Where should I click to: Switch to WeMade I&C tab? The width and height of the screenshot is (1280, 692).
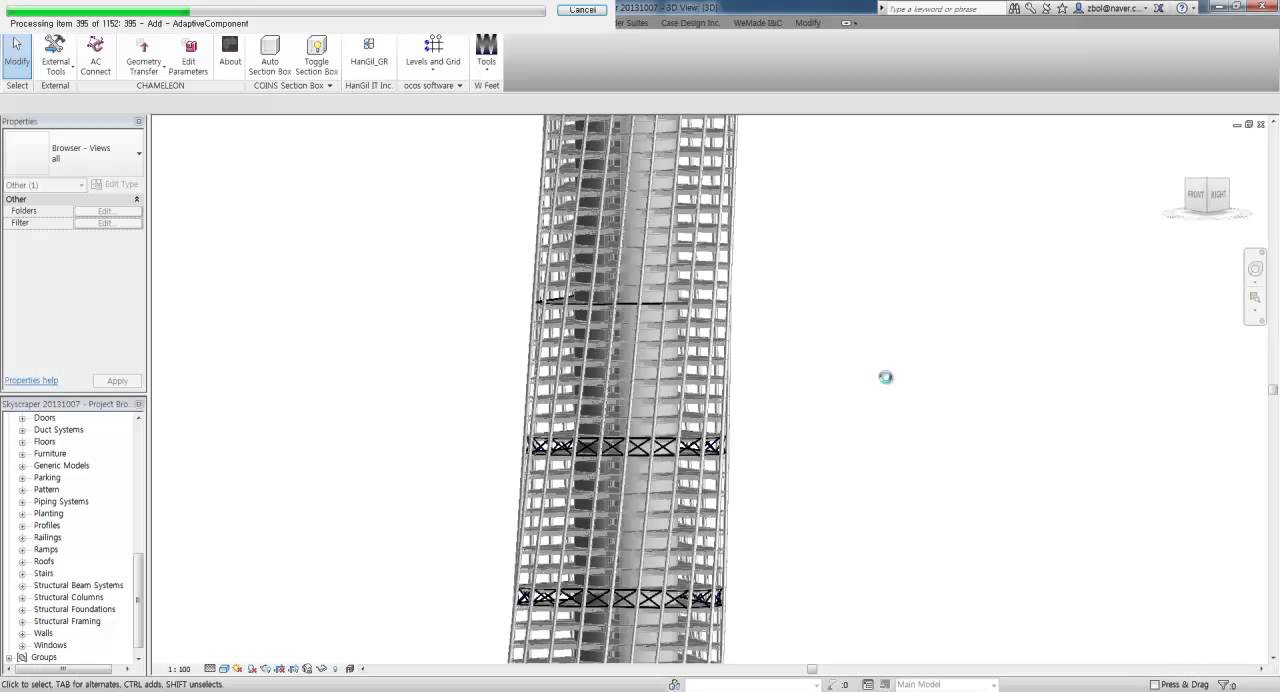point(758,23)
